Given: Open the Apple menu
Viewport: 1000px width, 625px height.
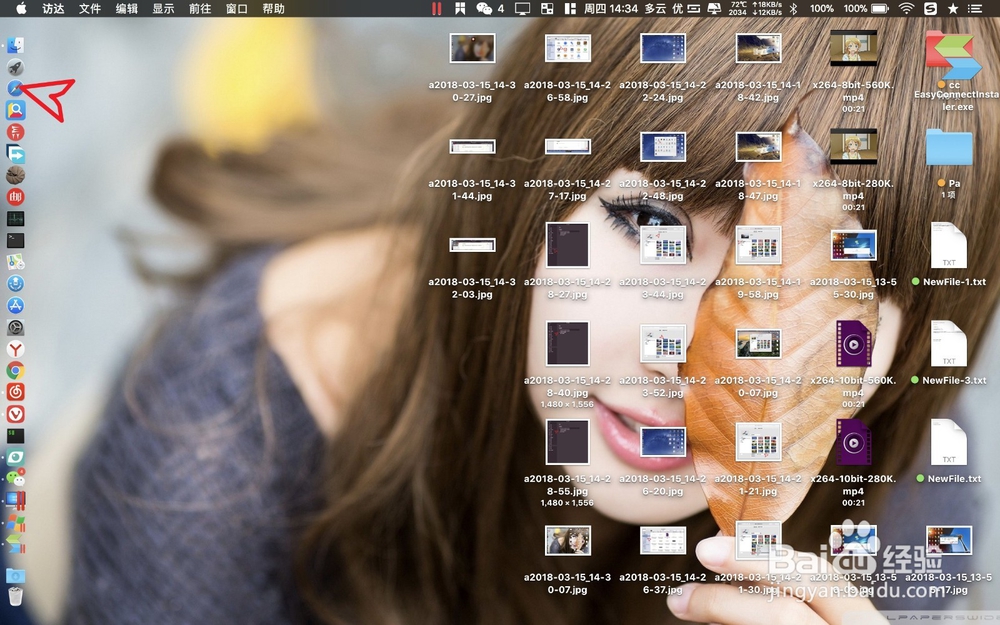Looking at the screenshot, I should [x=21, y=8].
